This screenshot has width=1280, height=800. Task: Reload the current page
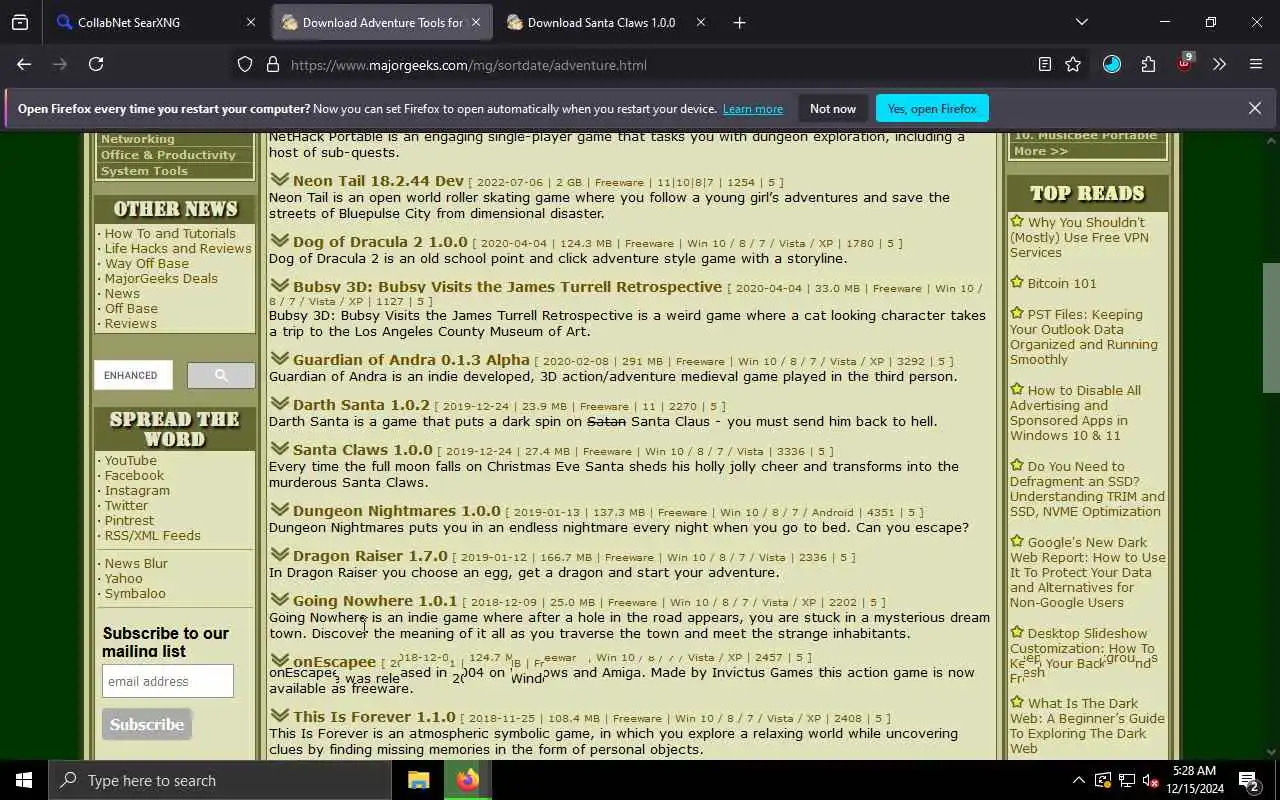(x=96, y=64)
